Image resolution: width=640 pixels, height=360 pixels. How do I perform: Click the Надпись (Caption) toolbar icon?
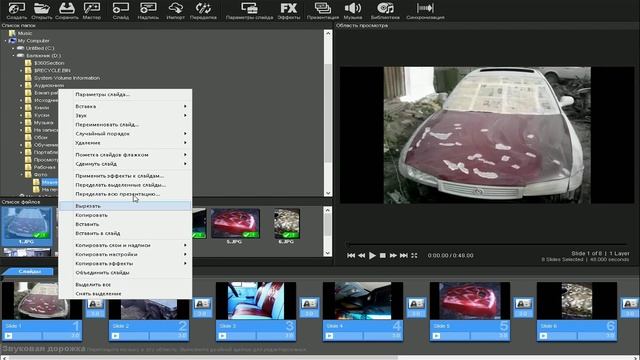(x=148, y=11)
